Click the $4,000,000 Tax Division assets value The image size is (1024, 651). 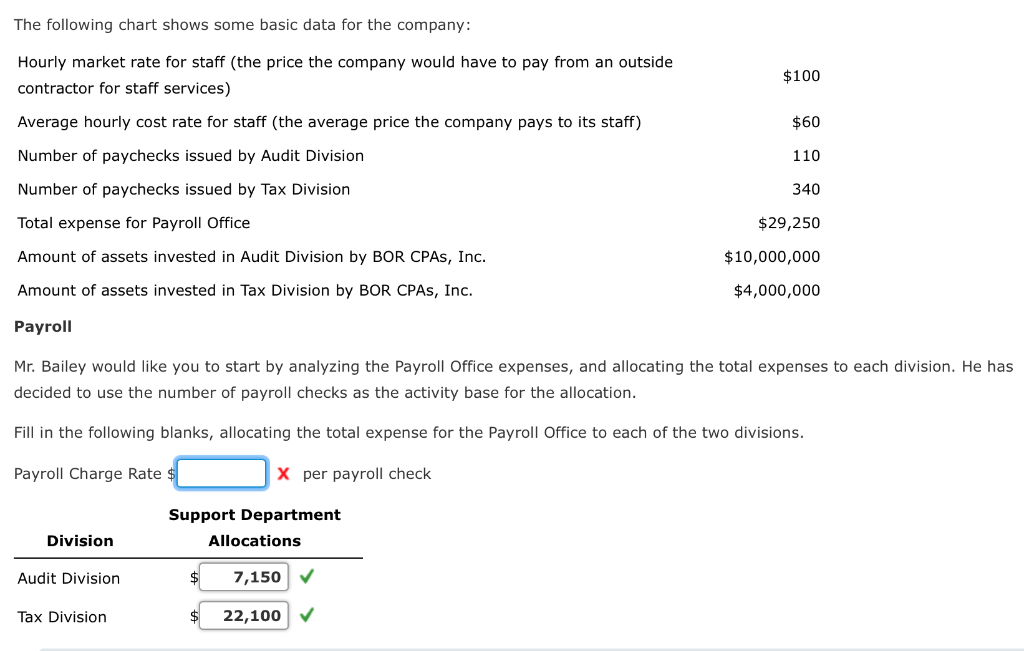pyautogui.click(x=777, y=291)
